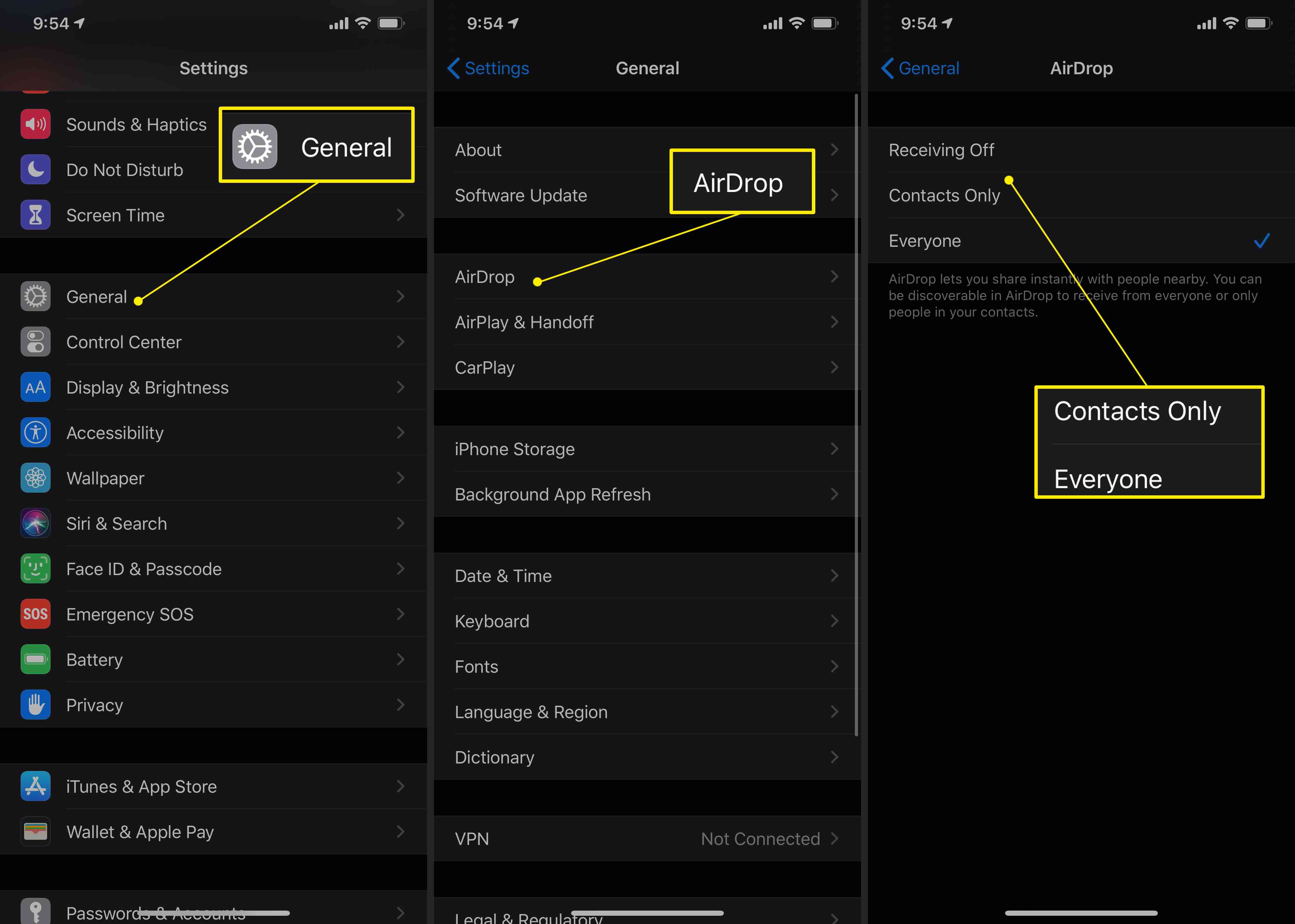This screenshot has width=1295, height=924.
Task: Open Dictionary settings
Action: coord(647,757)
